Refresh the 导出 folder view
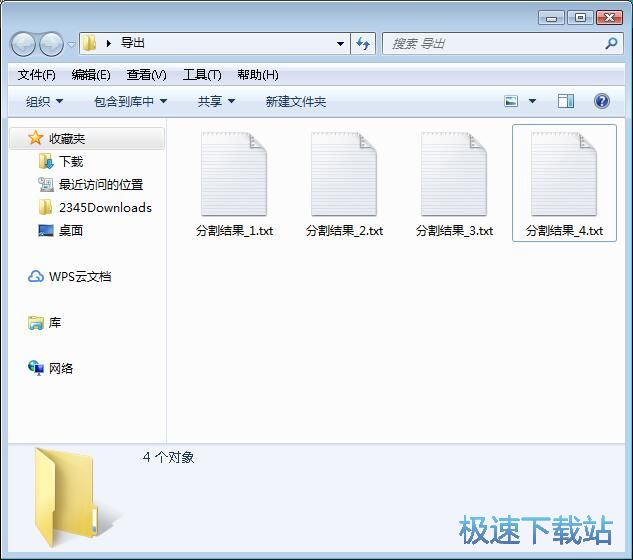 click(x=363, y=43)
